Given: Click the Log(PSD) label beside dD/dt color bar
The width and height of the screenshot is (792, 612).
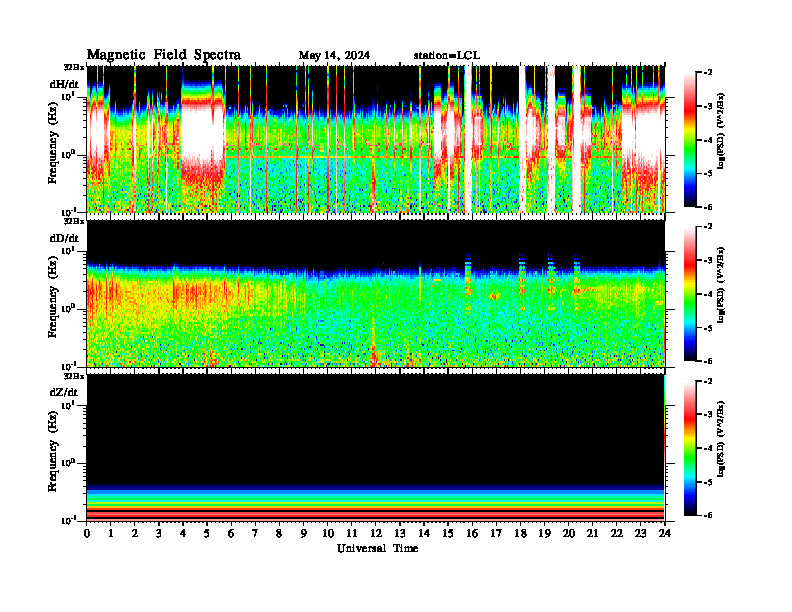Looking at the screenshot, I should pyautogui.click(x=721, y=285).
